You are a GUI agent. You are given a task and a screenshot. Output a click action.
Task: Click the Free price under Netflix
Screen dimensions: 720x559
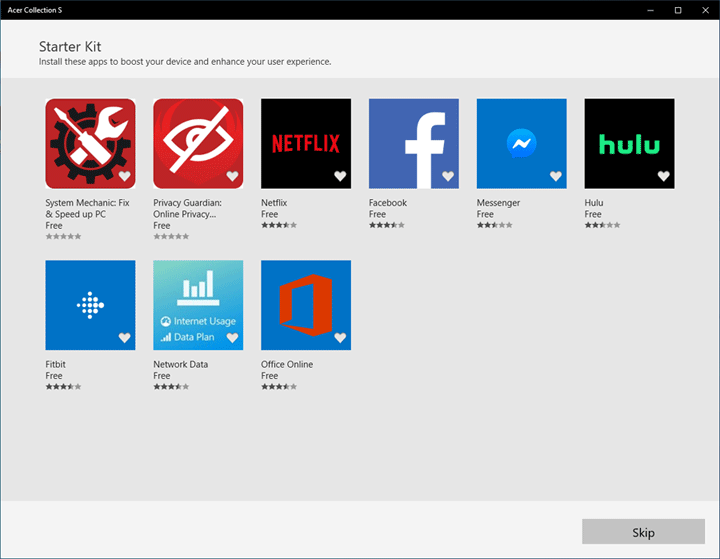click(x=270, y=214)
